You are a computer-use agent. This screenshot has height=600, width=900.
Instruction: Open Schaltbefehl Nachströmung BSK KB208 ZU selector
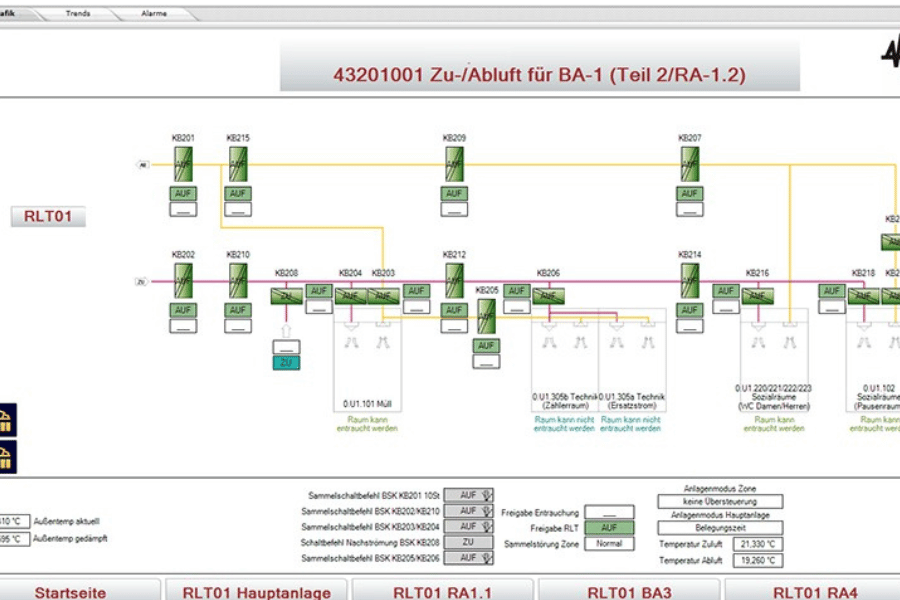(x=469, y=542)
